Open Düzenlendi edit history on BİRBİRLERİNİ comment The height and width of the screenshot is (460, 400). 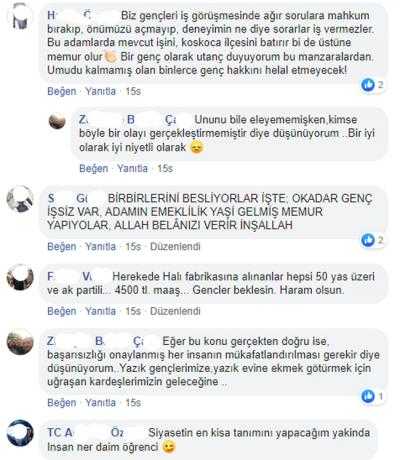tap(175, 247)
